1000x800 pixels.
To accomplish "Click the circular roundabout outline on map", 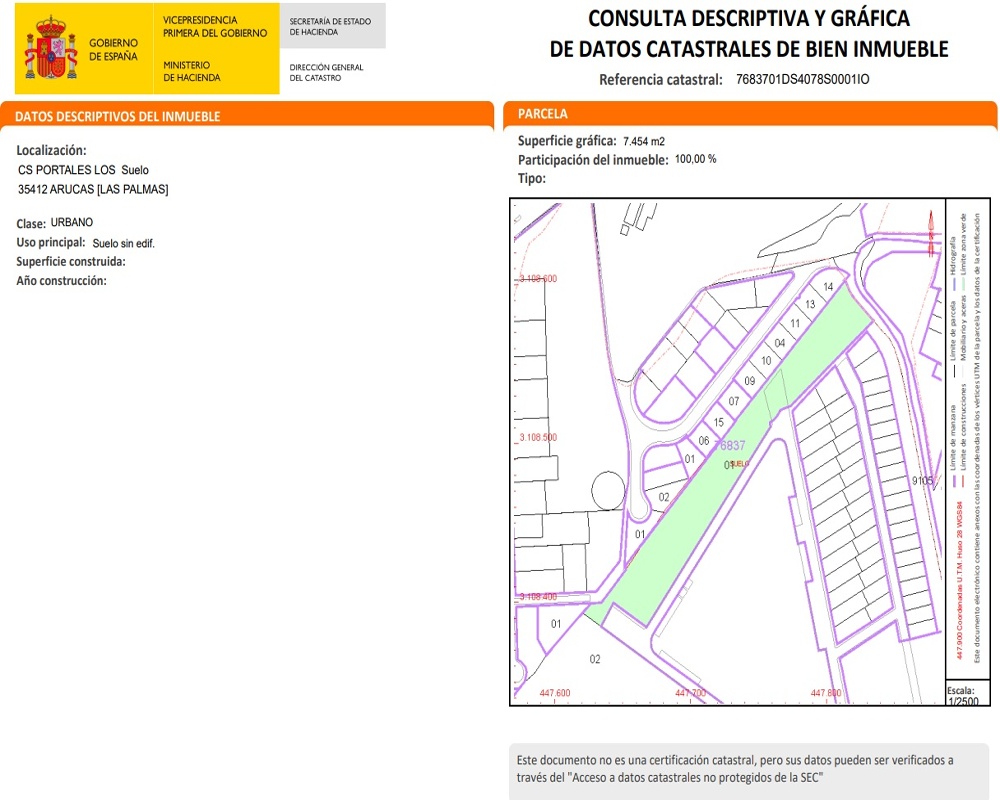I will [x=611, y=491].
